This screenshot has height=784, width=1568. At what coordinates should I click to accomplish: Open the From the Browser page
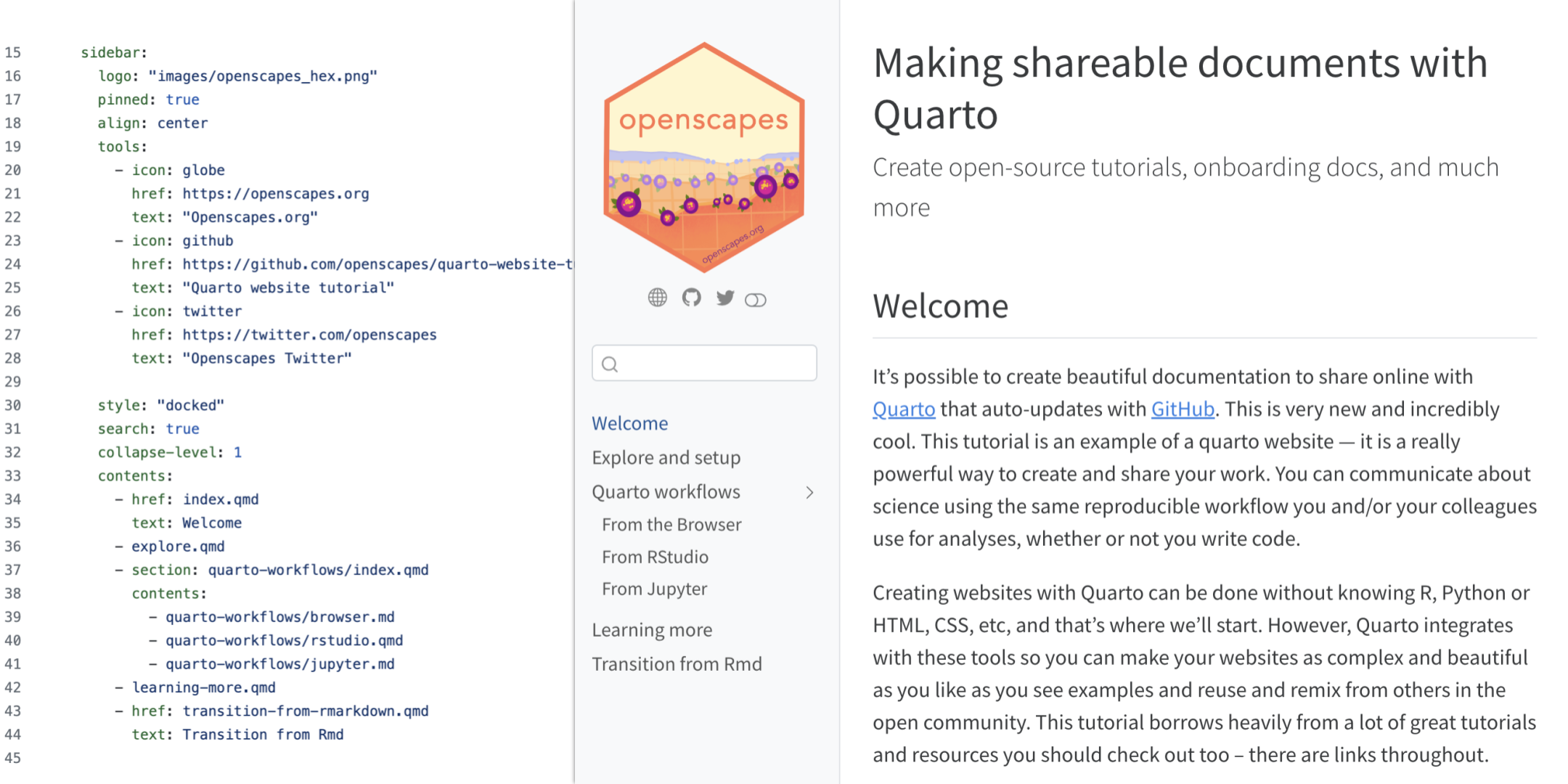(x=670, y=524)
